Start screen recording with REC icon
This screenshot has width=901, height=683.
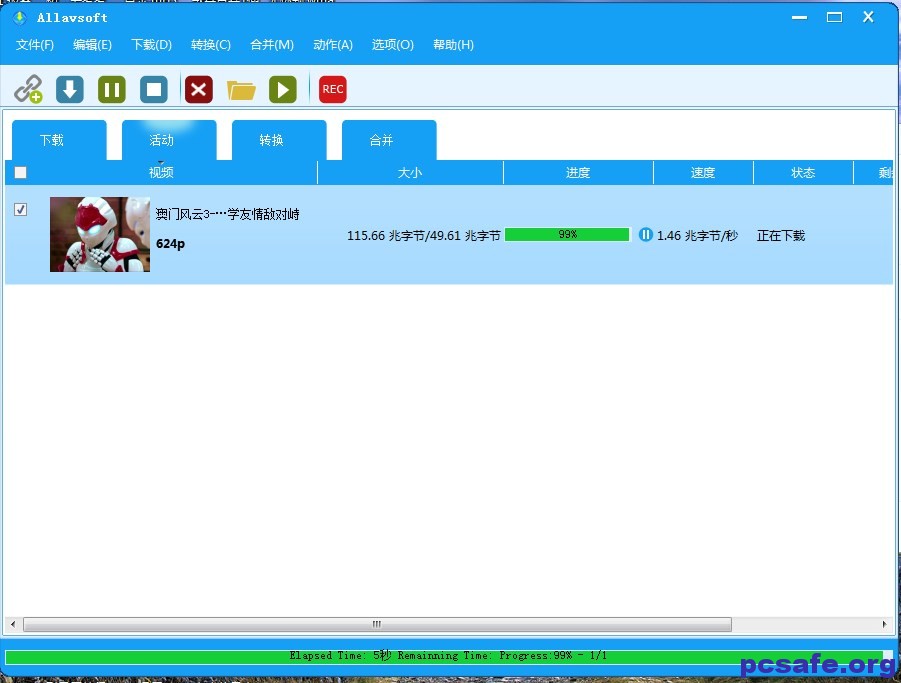332,89
